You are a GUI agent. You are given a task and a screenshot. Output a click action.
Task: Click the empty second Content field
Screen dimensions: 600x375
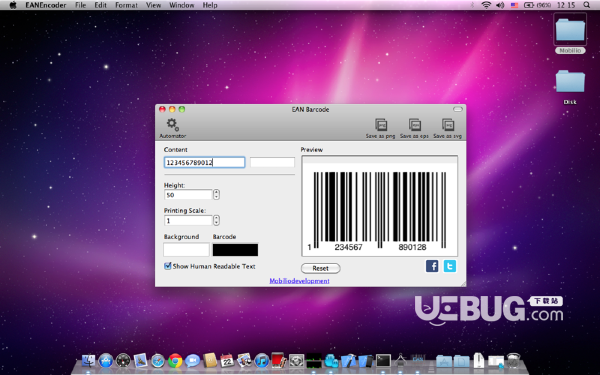pos(272,162)
